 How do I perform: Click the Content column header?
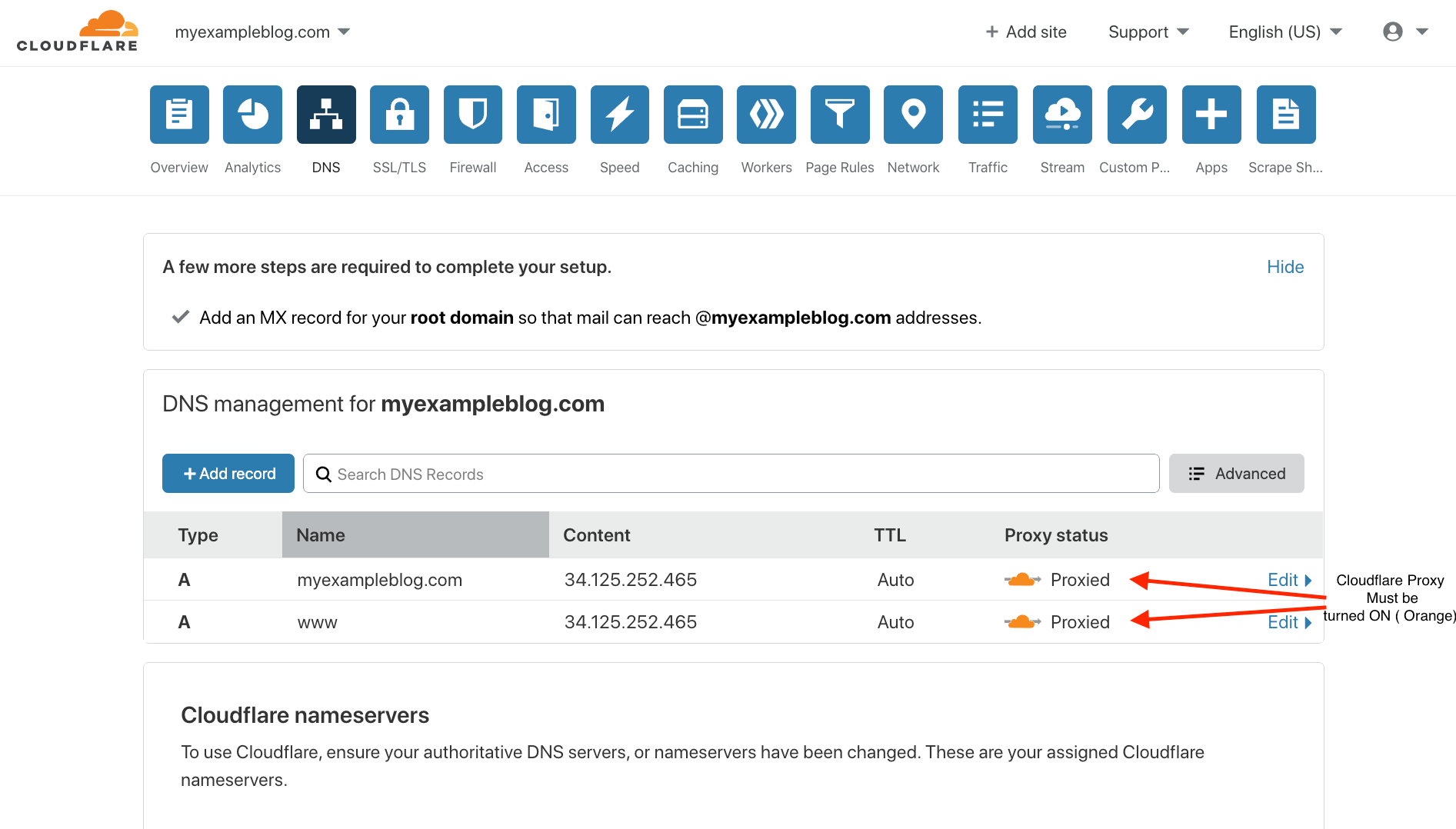click(x=596, y=535)
